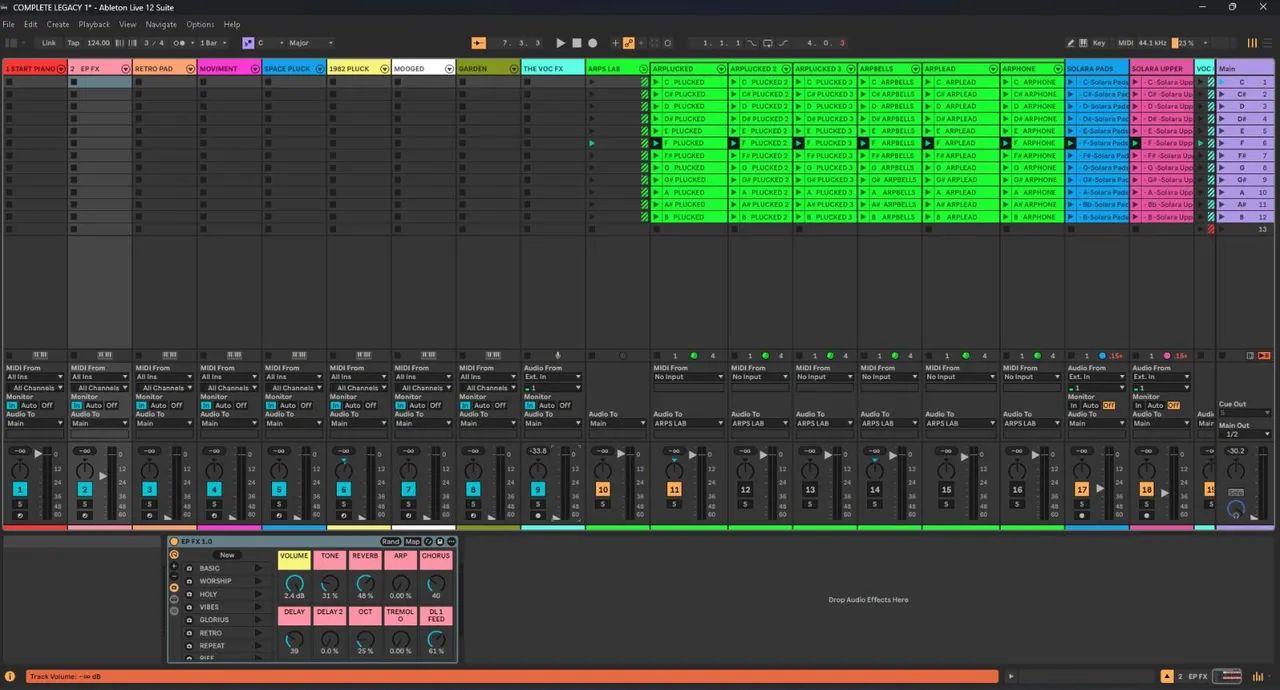Toggle the EP FX 1.0 device activator
Image resolution: width=1280 pixels, height=690 pixels.
pyautogui.click(x=174, y=541)
